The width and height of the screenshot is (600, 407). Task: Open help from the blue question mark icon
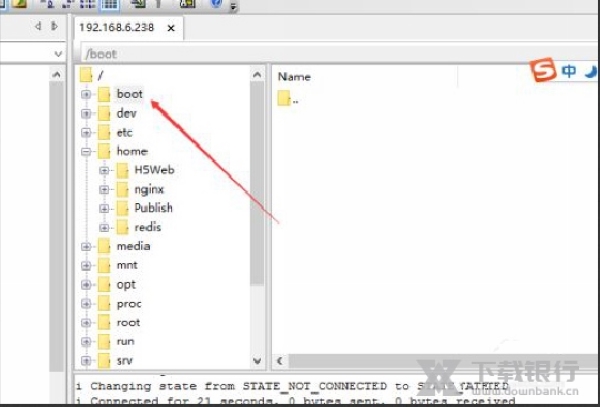point(215,4)
